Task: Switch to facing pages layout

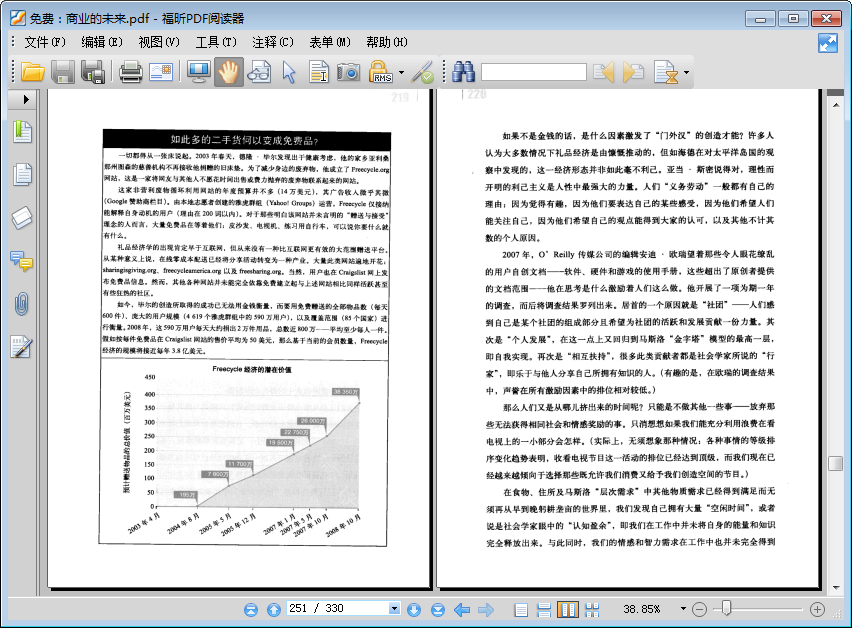Action: 568,610
